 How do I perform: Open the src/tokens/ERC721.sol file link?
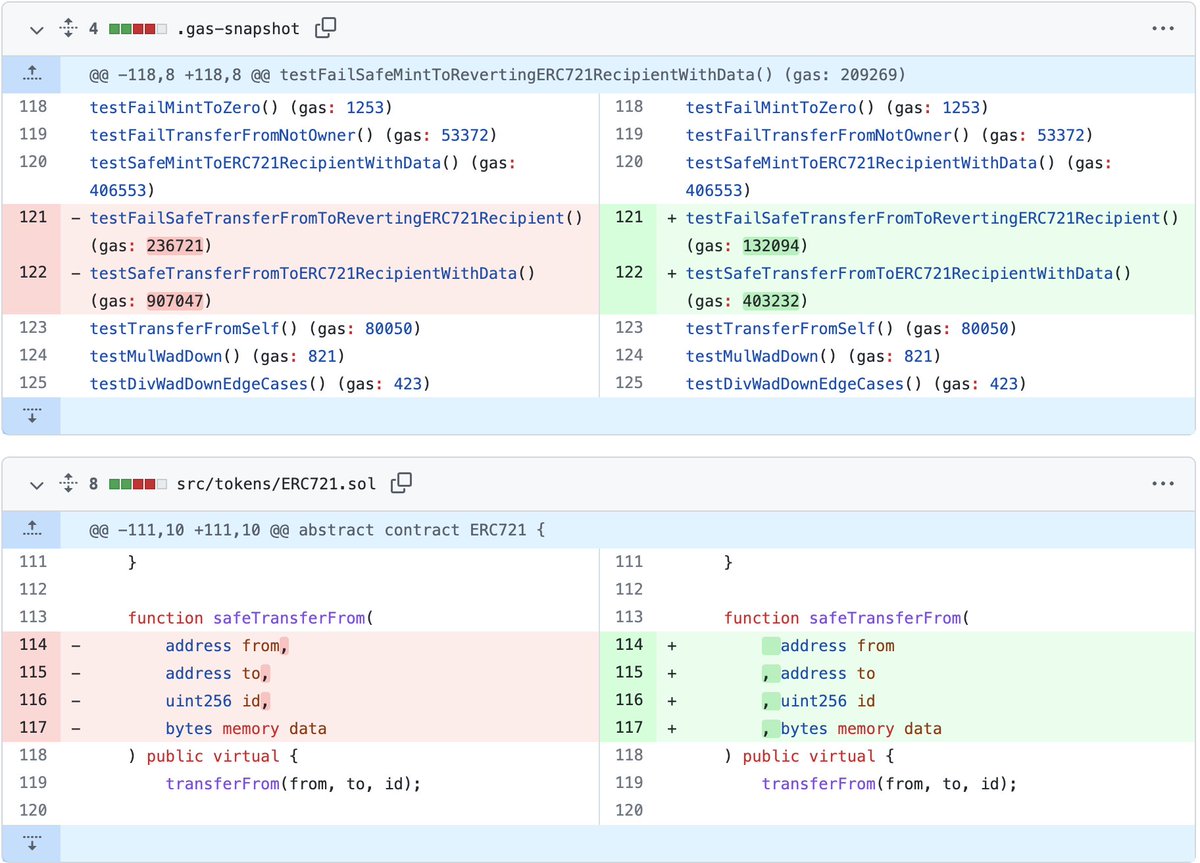pyautogui.click(x=276, y=484)
